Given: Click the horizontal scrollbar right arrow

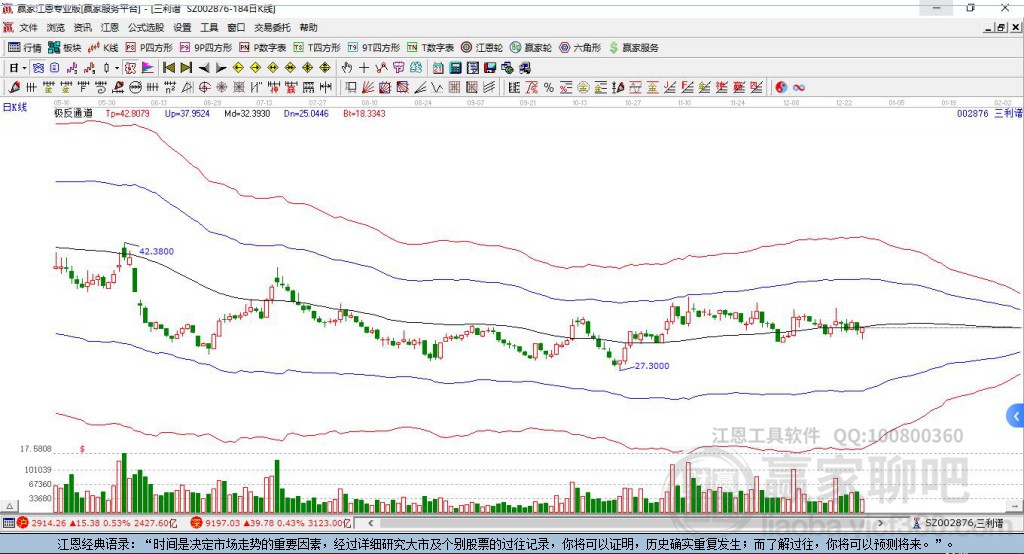Looking at the screenshot, I should pyautogui.click(x=880, y=523).
